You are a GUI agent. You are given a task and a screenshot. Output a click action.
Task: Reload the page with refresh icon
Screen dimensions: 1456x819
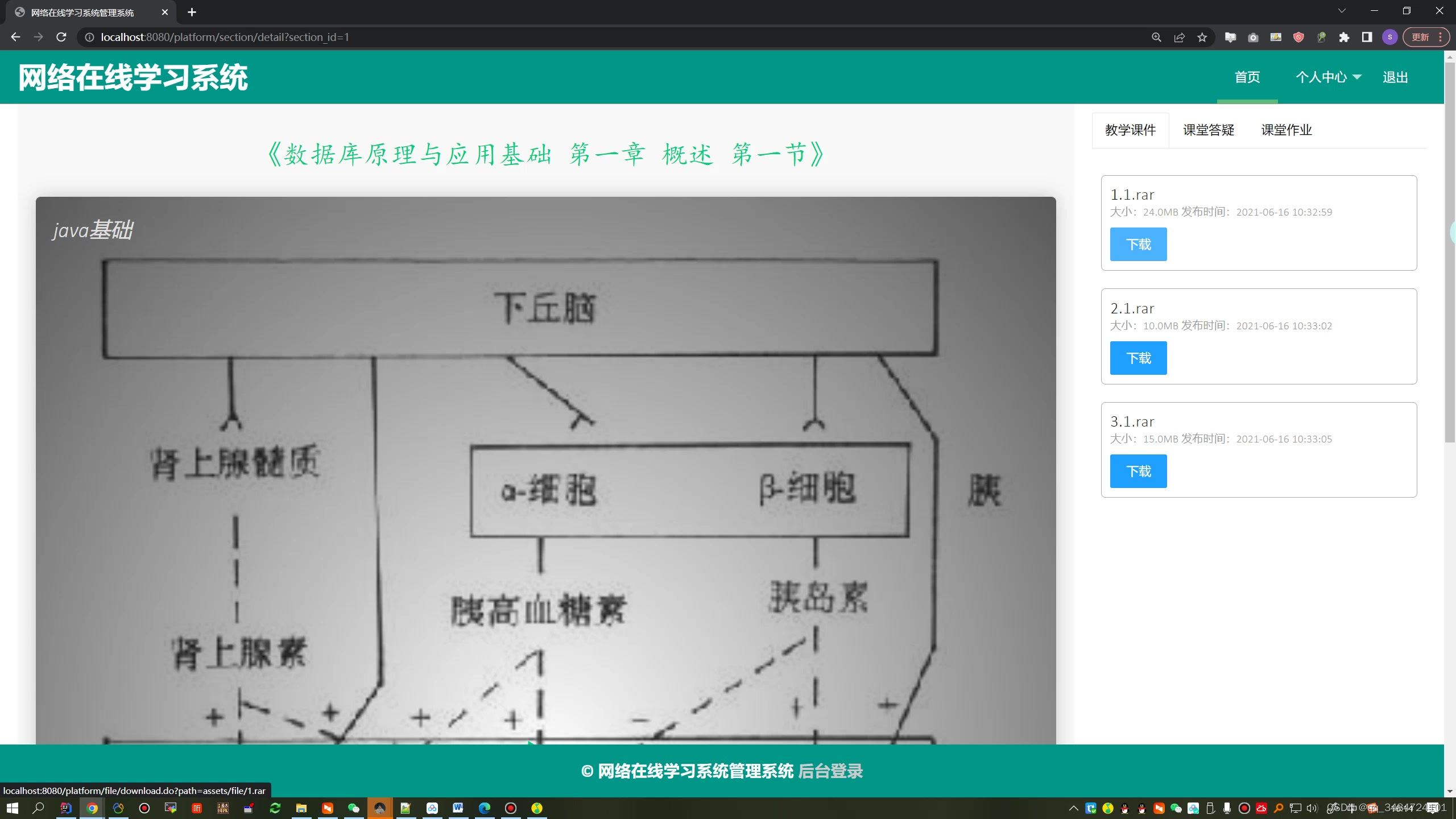[61, 38]
